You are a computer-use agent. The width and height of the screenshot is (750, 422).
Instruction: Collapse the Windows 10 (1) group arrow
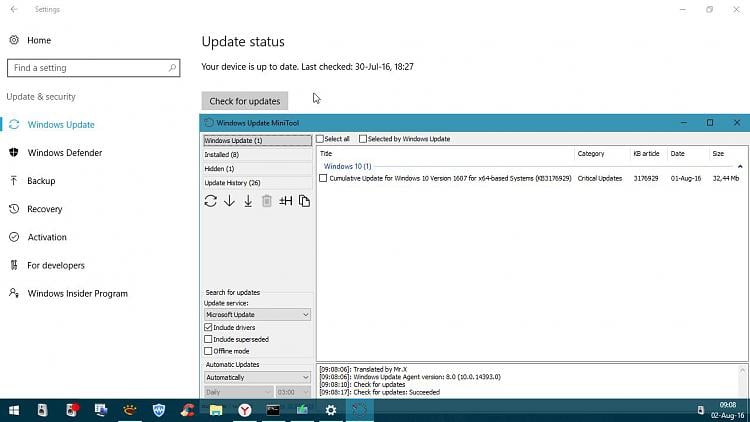click(x=740, y=167)
